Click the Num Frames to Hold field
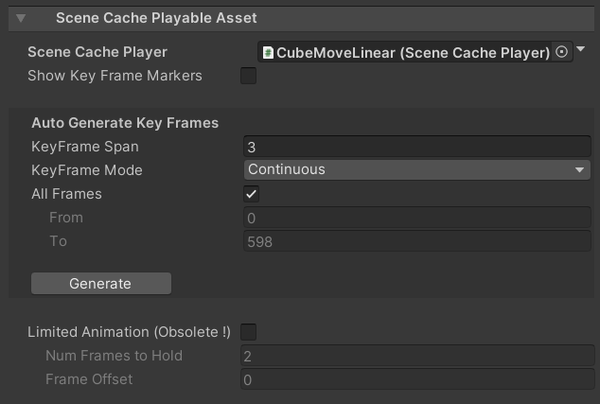 tap(416, 356)
